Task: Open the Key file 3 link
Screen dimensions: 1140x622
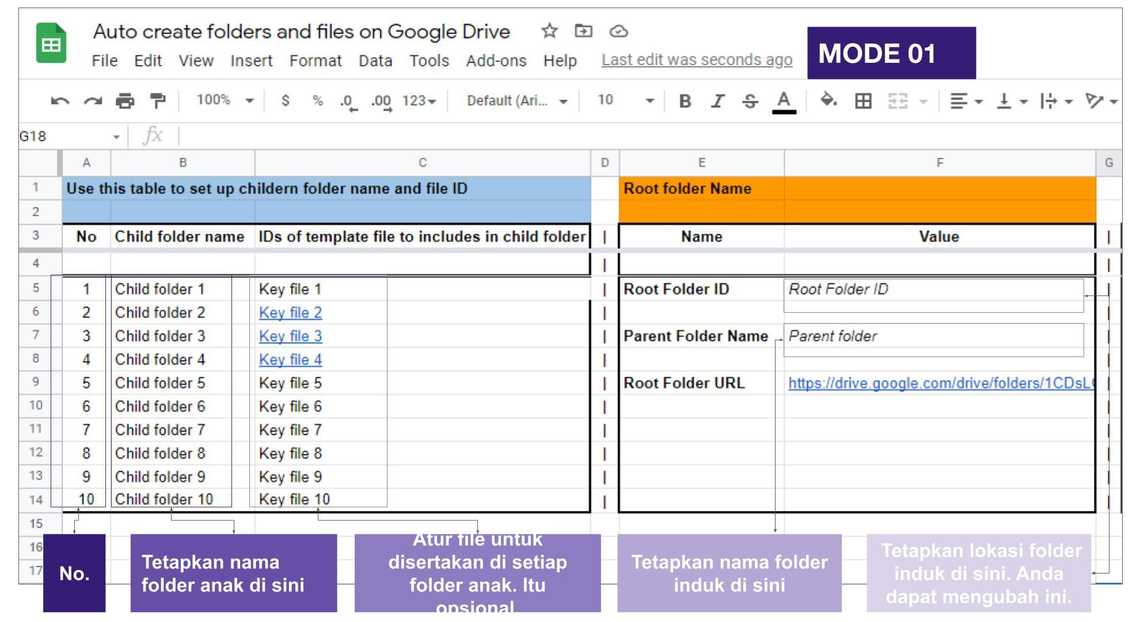Action: point(290,336)
